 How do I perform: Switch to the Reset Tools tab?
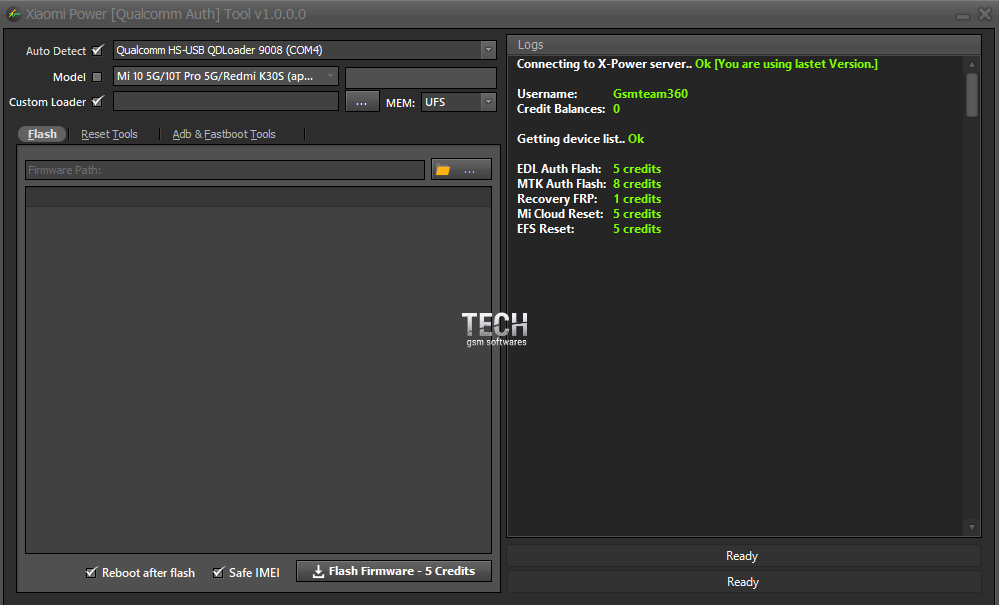point(109,134)
